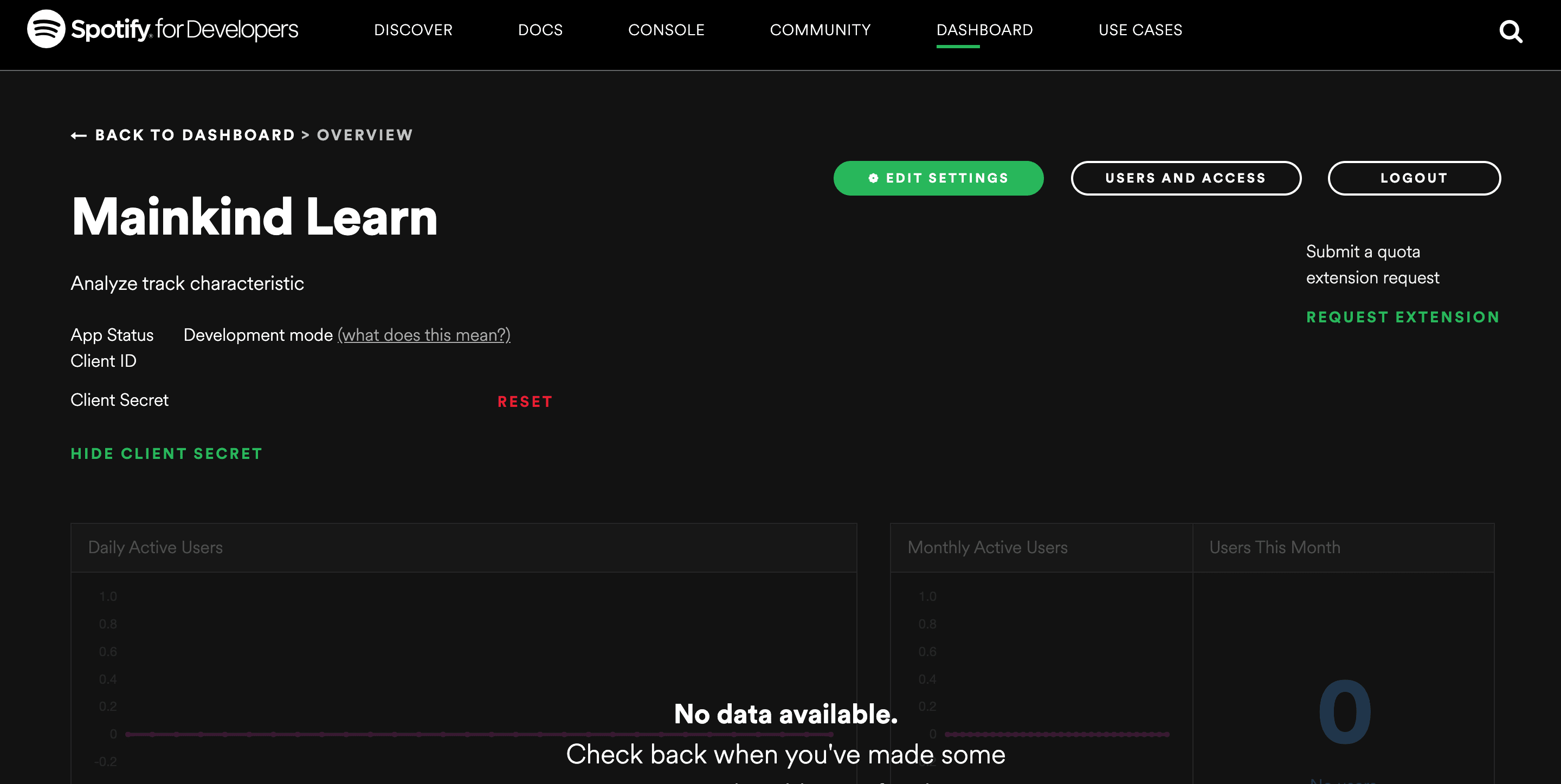1561x784 pixels.
Task: Click the large 0 users count
Action: pos(1345,712)
